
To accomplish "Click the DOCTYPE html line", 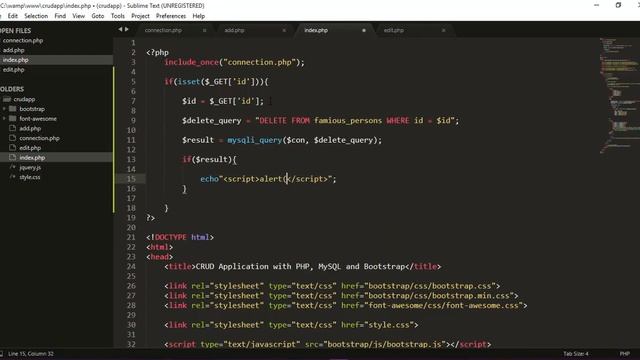I will tap(180, 237).
